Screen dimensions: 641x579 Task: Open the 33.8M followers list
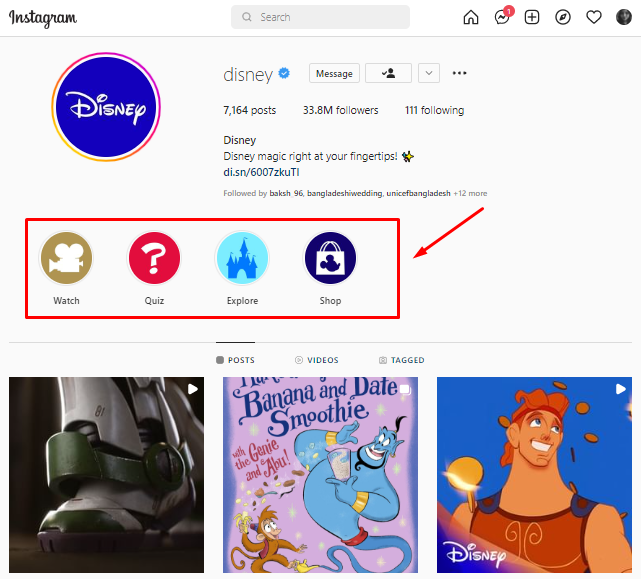click(340, 110)
